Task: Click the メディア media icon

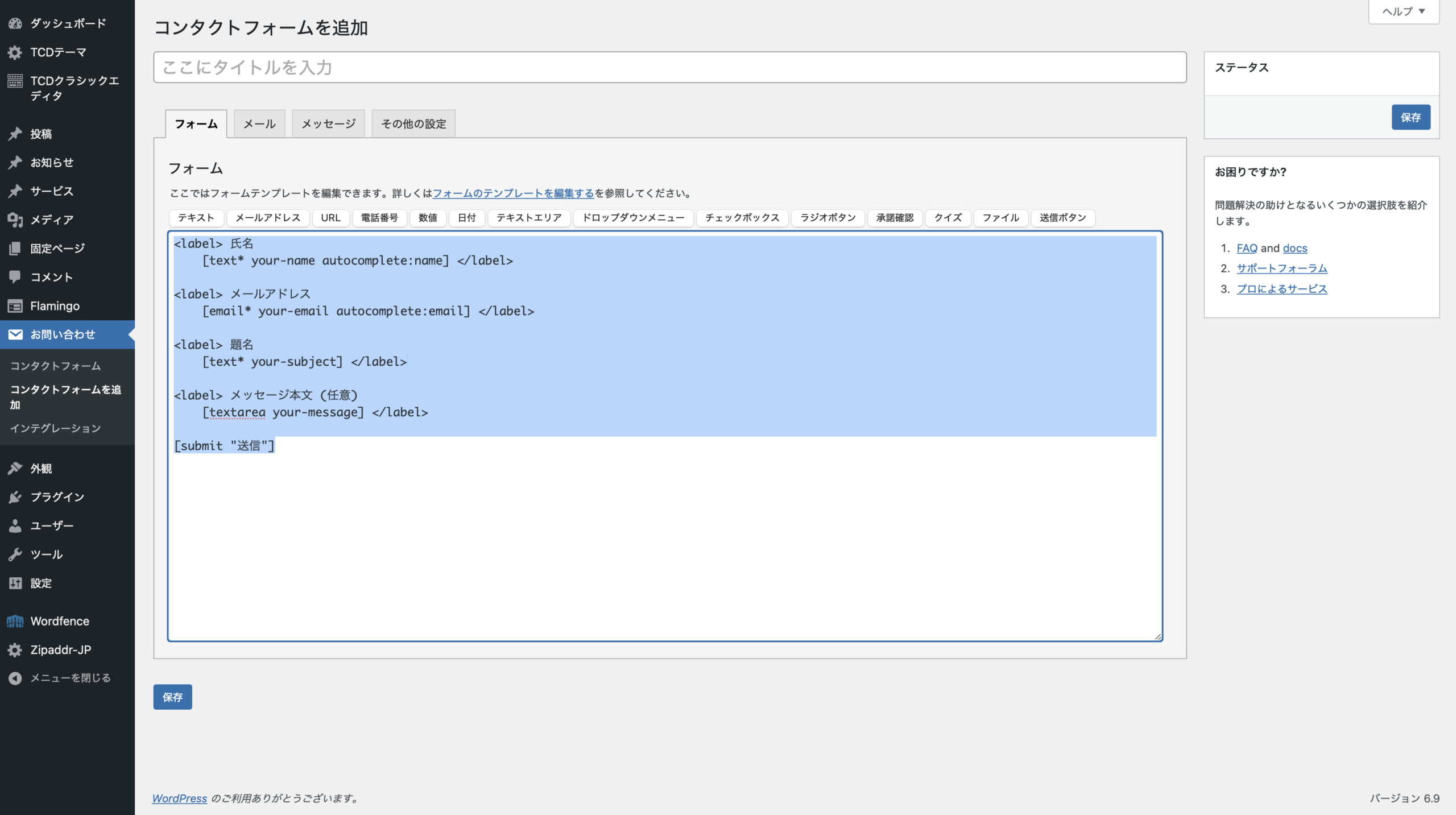Action: click(x=15, y=220)
